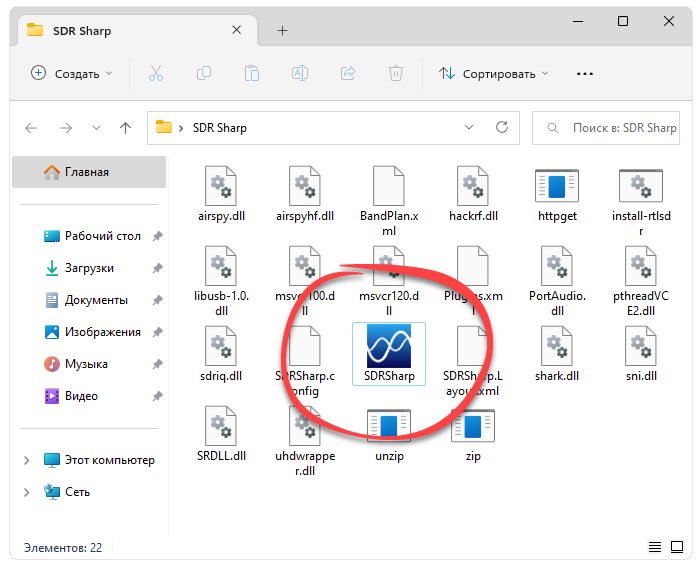Expand the address bar history dropdown

tap(469, 128)
